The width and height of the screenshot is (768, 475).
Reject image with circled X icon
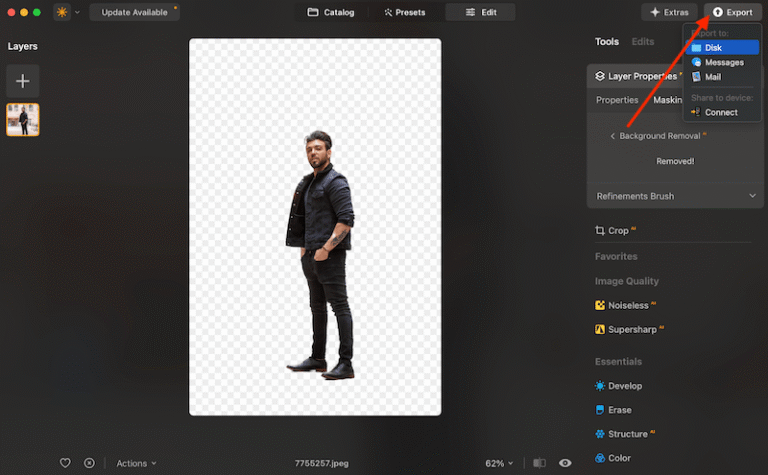(x=89, y=463)
